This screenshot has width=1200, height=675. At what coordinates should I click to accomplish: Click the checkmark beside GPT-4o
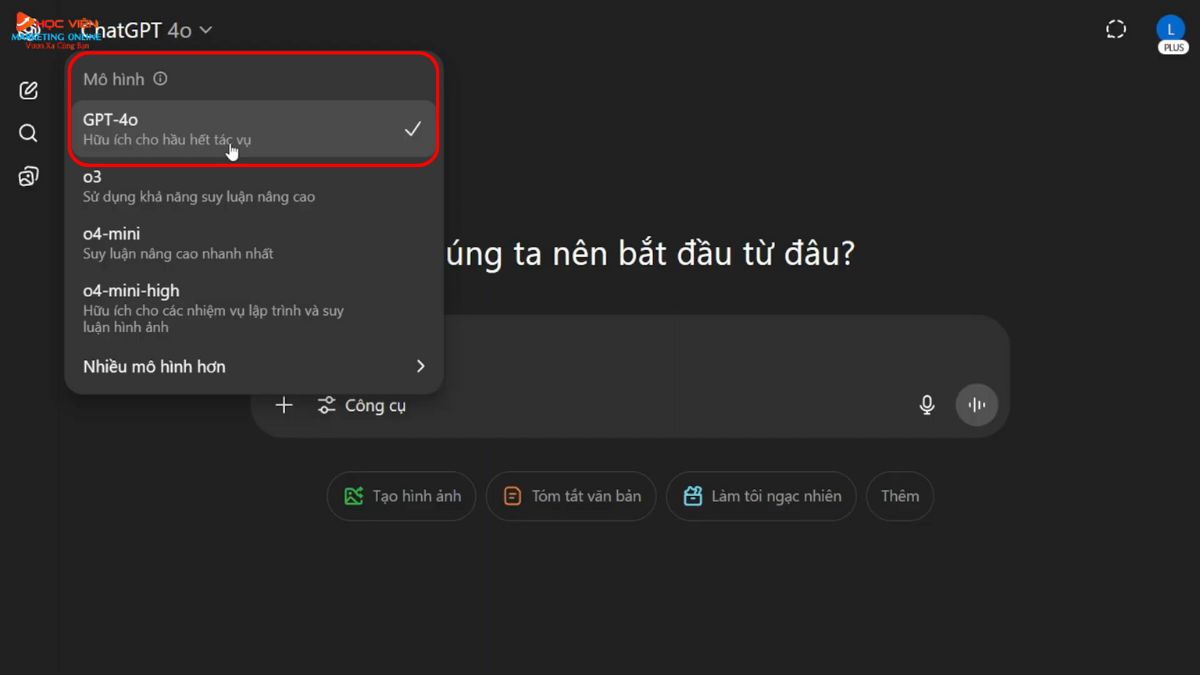[412, 129]
